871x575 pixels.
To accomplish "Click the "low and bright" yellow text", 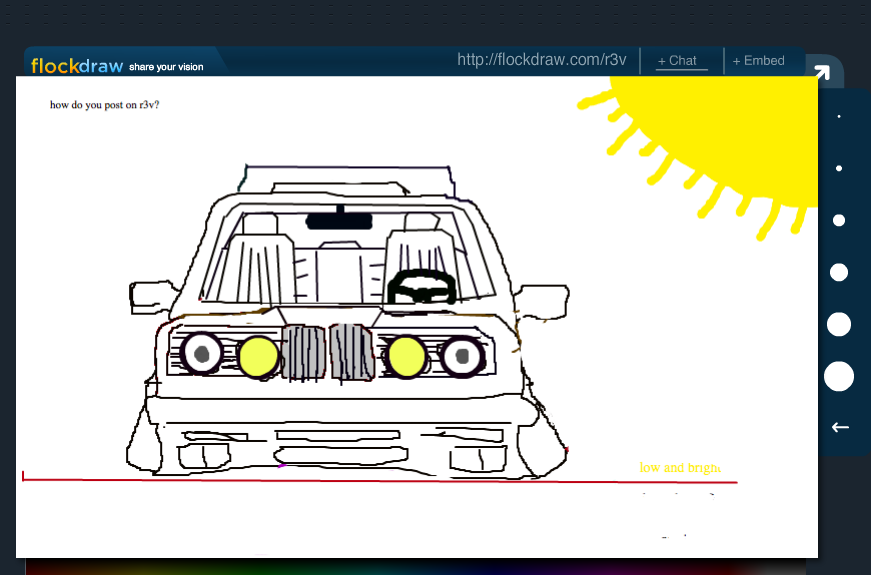I will tap(679, 468).
